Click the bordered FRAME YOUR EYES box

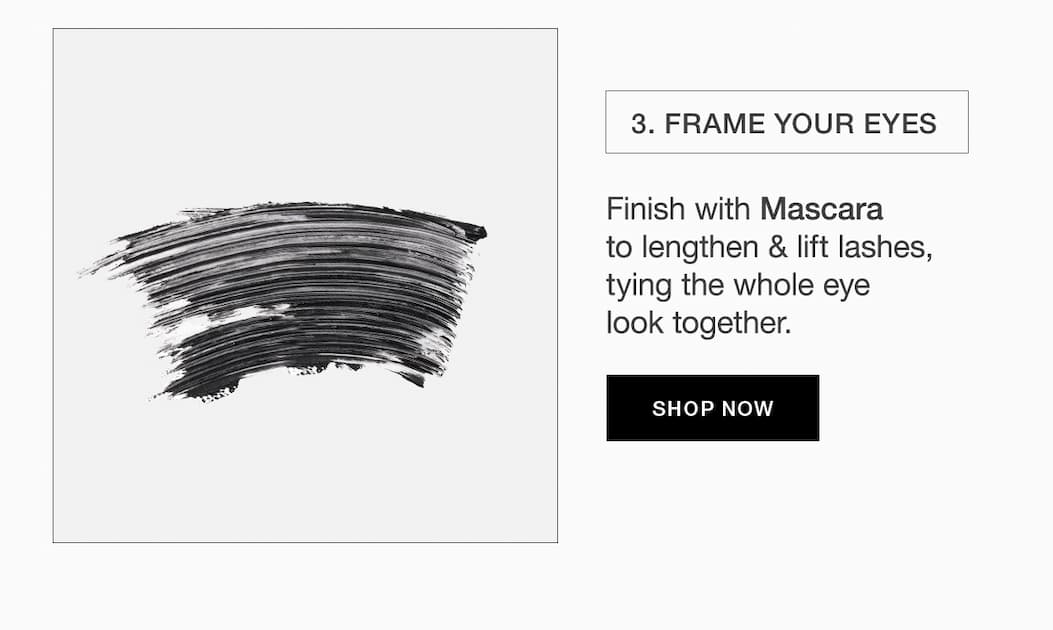point(786,122)
